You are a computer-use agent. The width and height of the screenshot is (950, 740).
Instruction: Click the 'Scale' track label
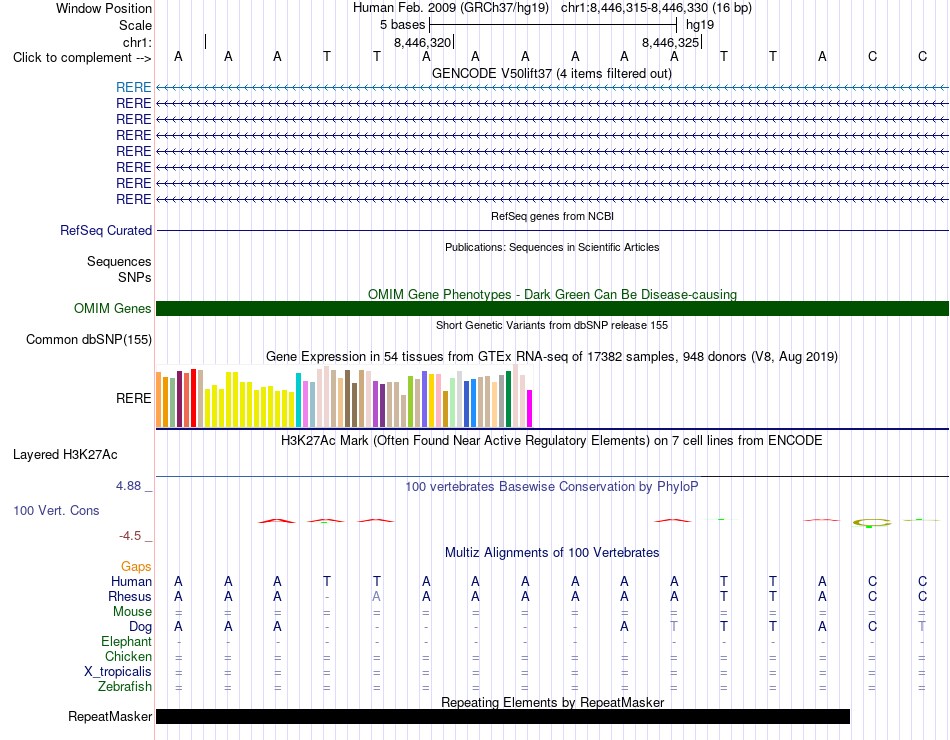click(135, 25)
